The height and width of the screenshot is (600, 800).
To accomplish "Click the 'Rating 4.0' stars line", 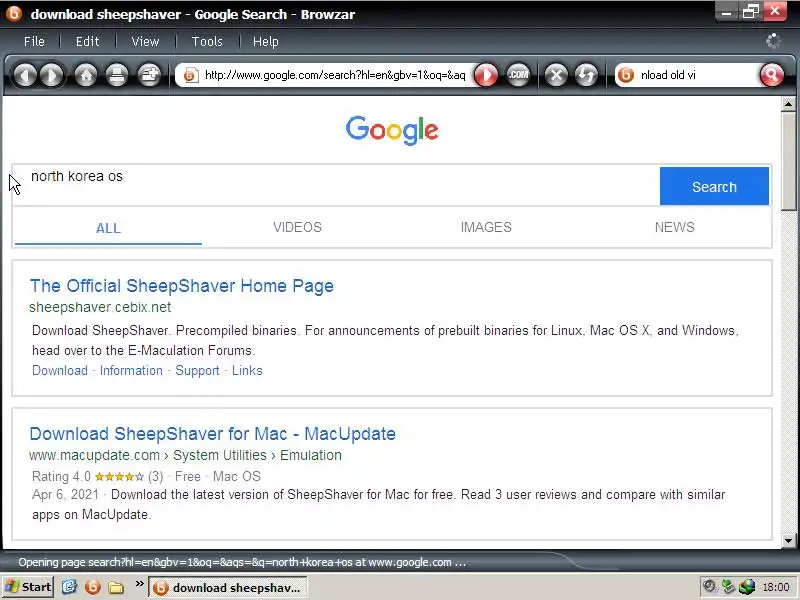I will point(146,477).
